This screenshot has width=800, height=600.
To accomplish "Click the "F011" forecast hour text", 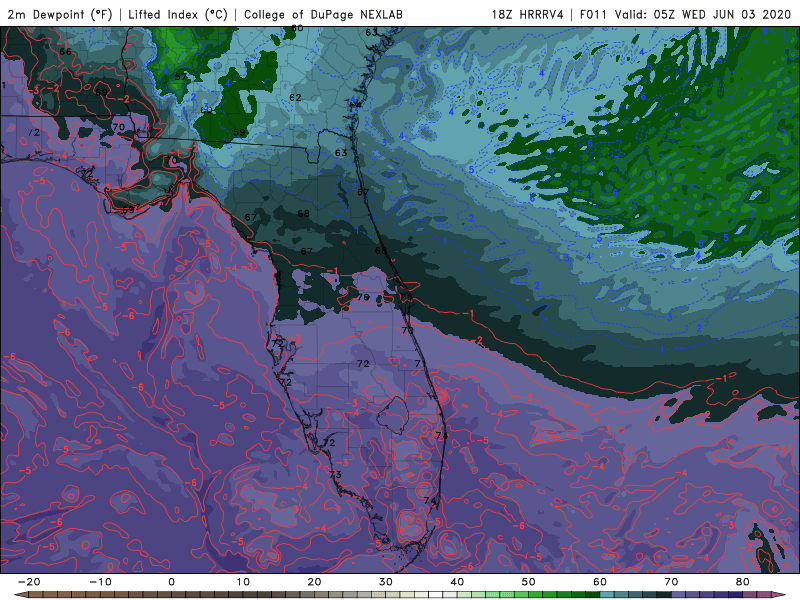I will pos(594,14).
